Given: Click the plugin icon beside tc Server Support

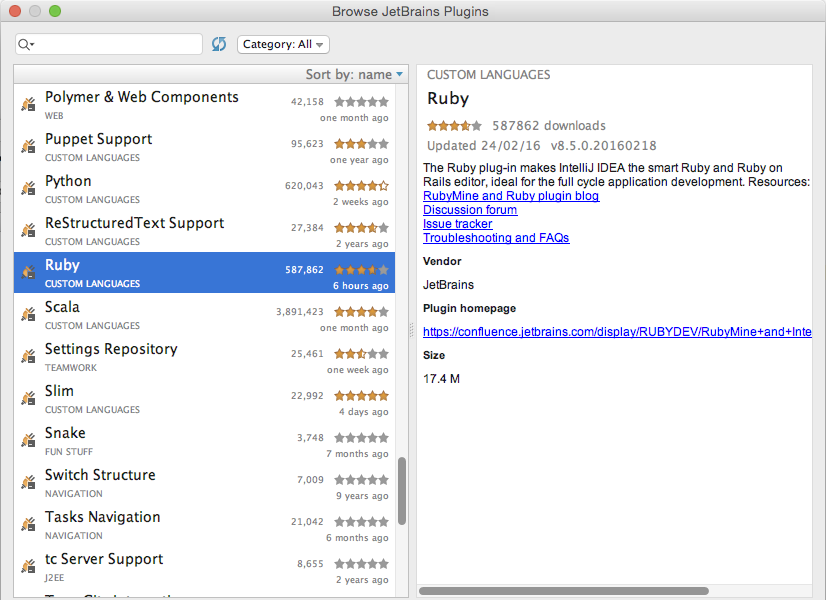Looking at the screenshot, I should (x=28, y=566).
